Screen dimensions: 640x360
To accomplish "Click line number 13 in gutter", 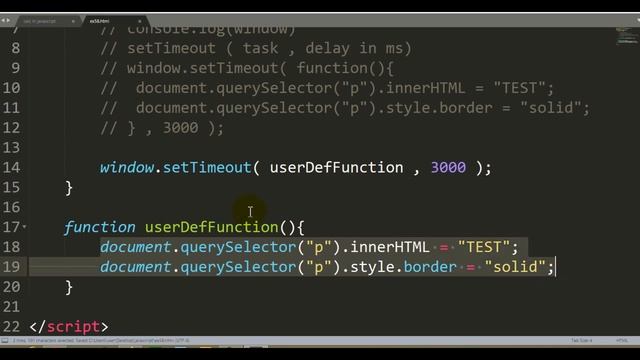I will pos(11,147).
